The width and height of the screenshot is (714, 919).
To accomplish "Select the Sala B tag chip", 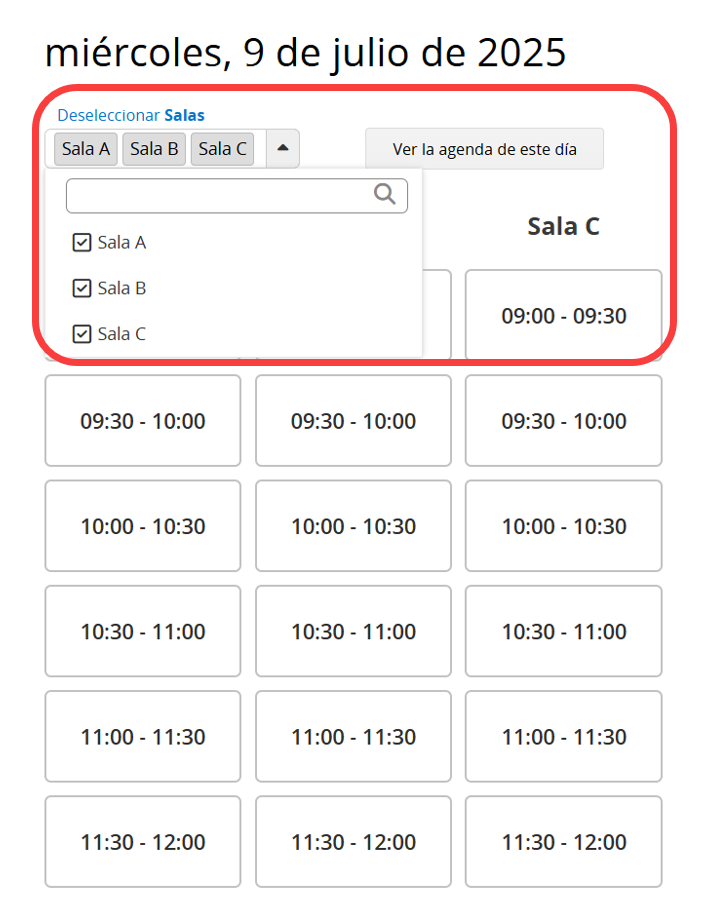I will [154, 149].
